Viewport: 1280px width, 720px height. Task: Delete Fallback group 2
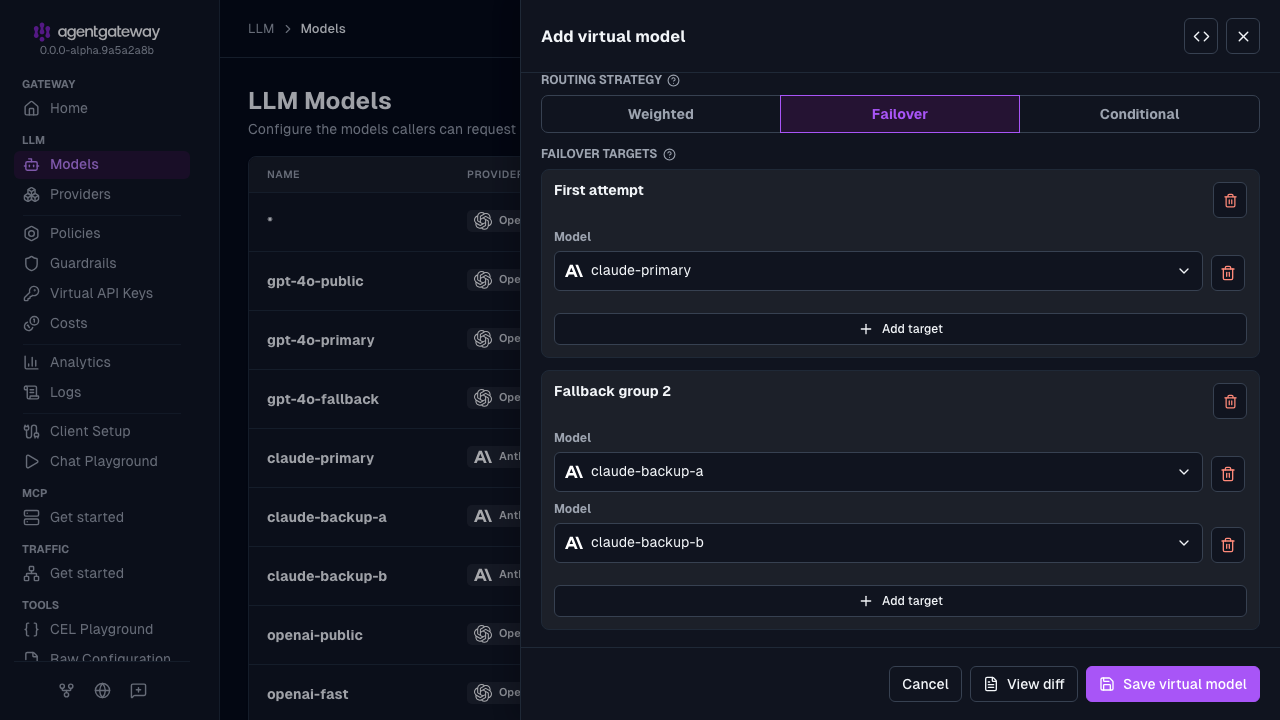1230,401
